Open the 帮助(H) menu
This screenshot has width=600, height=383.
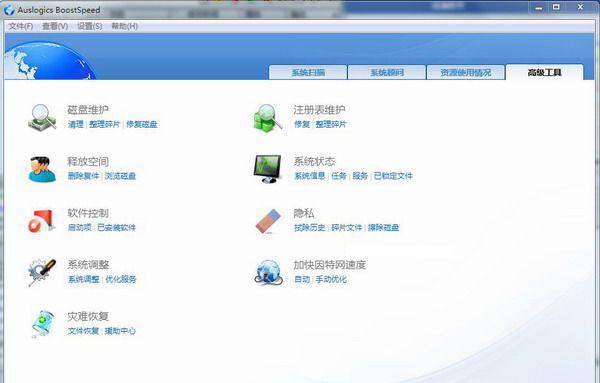pyautogui.click(x=124, y=26)
